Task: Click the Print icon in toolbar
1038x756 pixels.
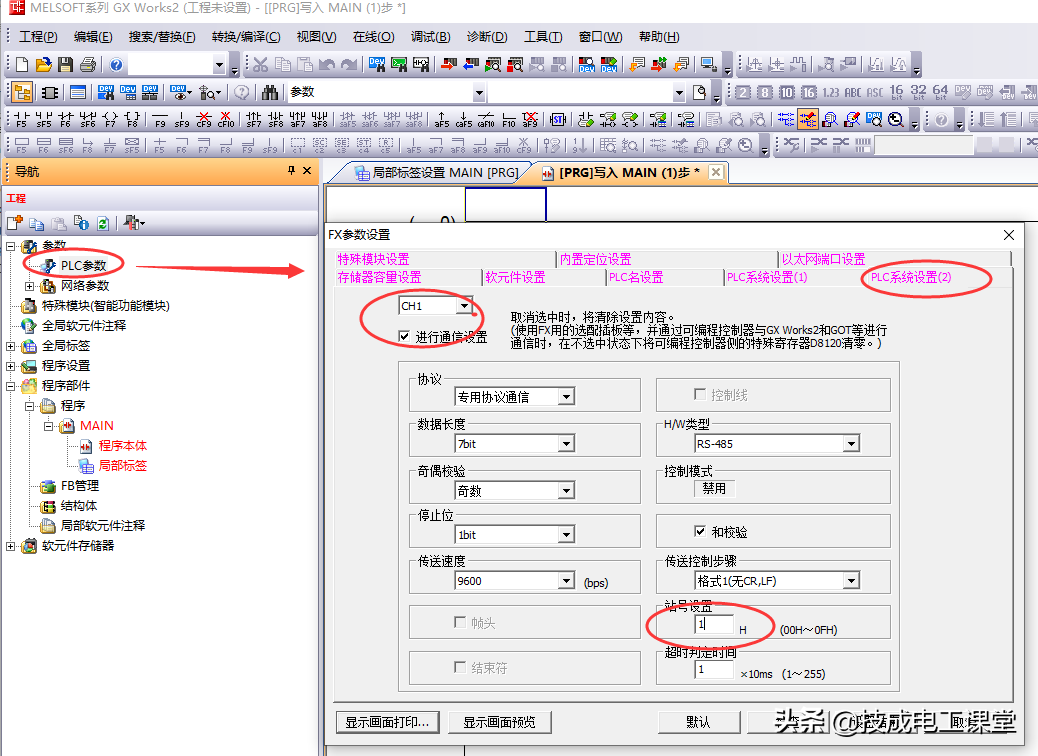Action: [87, 65]
